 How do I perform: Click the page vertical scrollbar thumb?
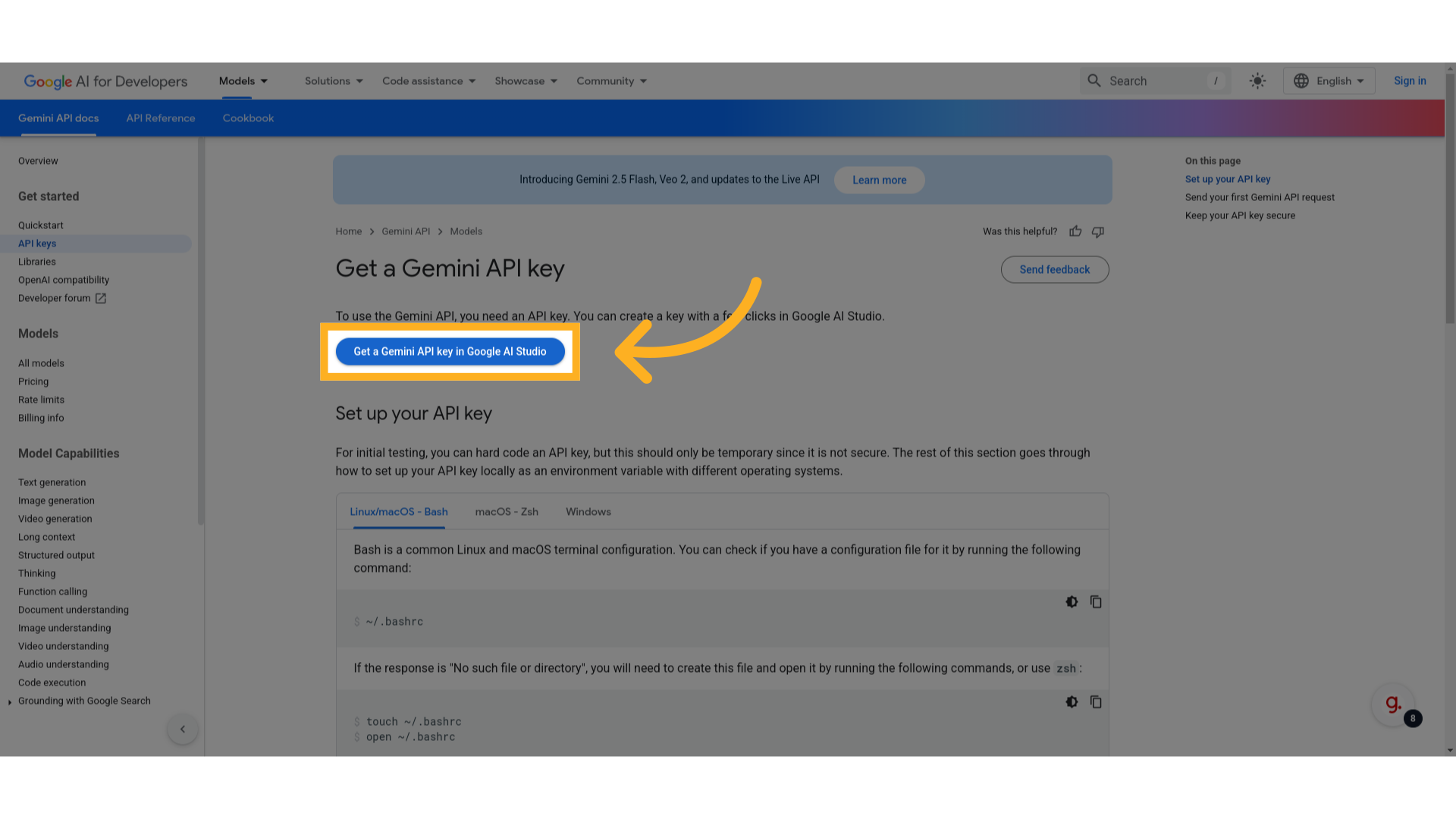tap(1450, 199)
